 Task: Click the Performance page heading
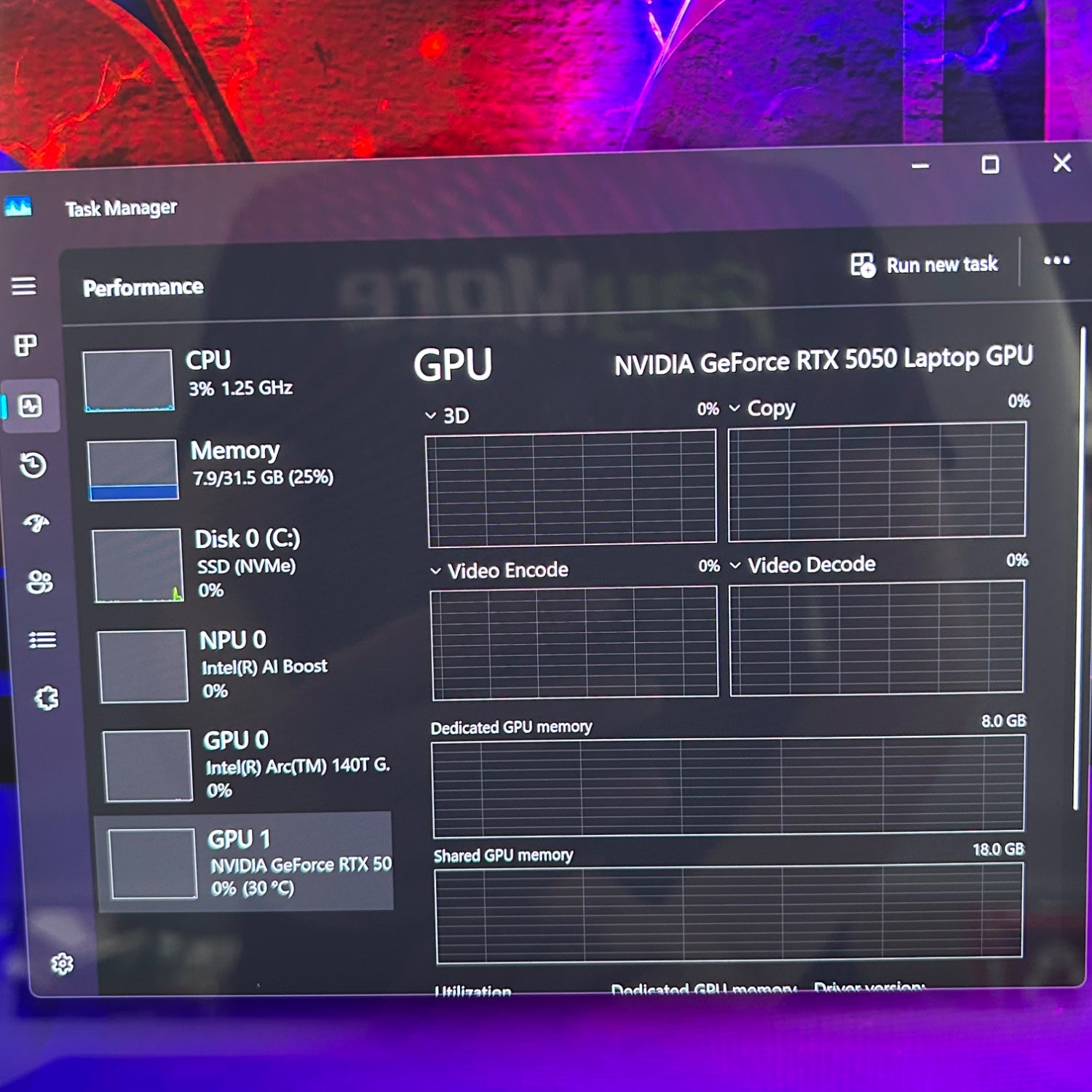(x=143, y=288)
